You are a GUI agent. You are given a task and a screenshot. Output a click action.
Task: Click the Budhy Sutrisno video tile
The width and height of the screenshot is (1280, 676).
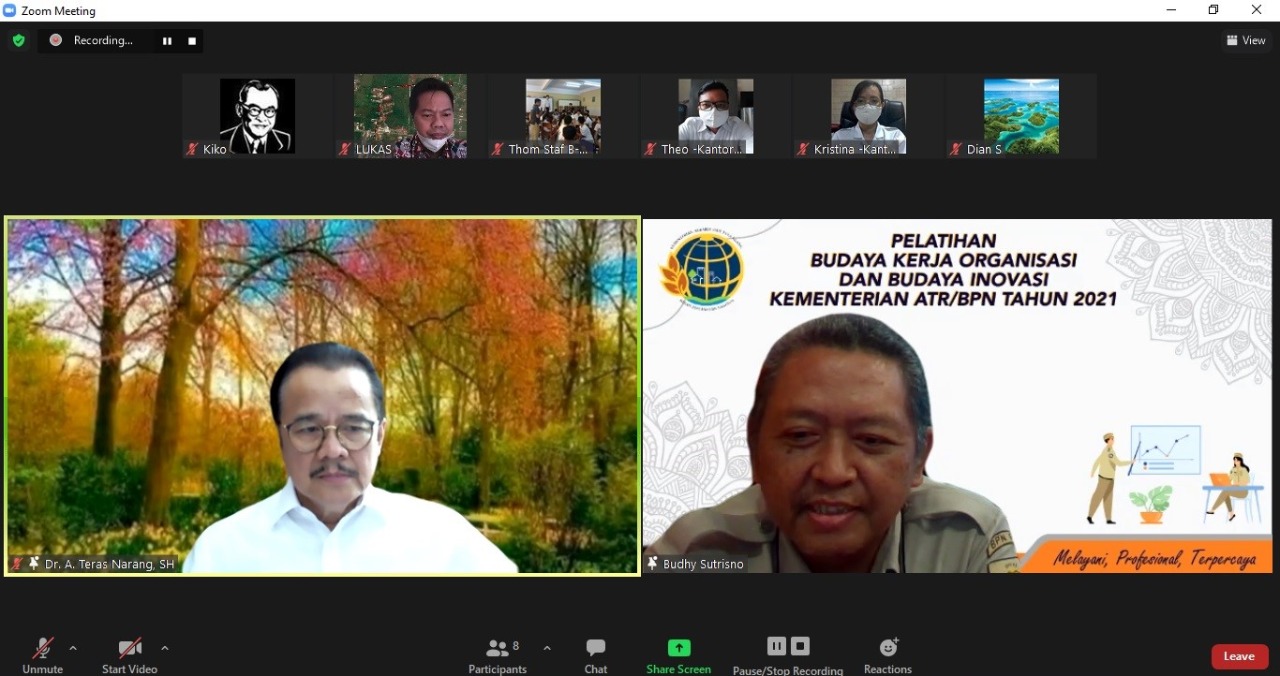coord(957,396)
